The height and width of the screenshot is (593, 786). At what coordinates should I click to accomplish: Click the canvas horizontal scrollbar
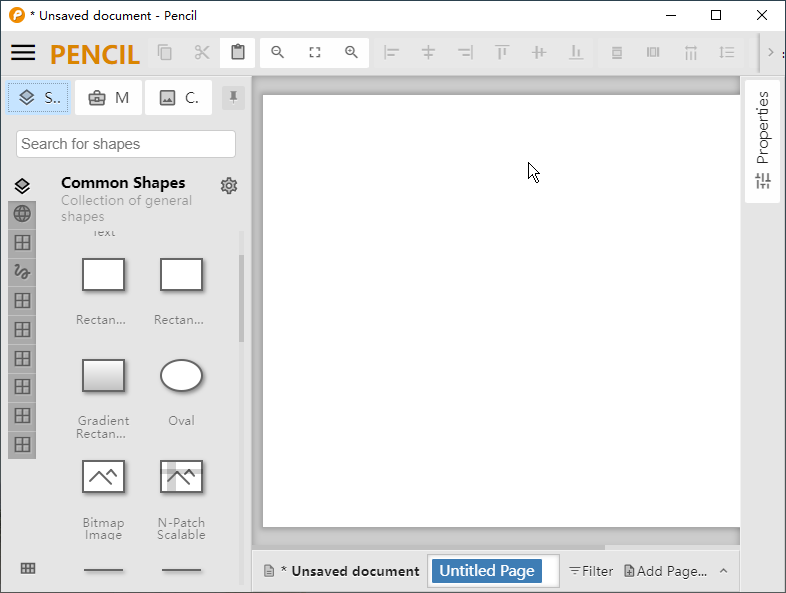click(429, 547)
